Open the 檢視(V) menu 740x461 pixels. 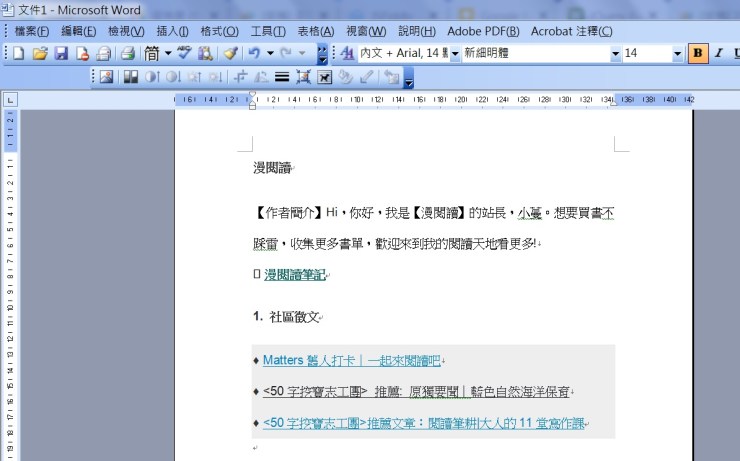click(x=126, y=31)
